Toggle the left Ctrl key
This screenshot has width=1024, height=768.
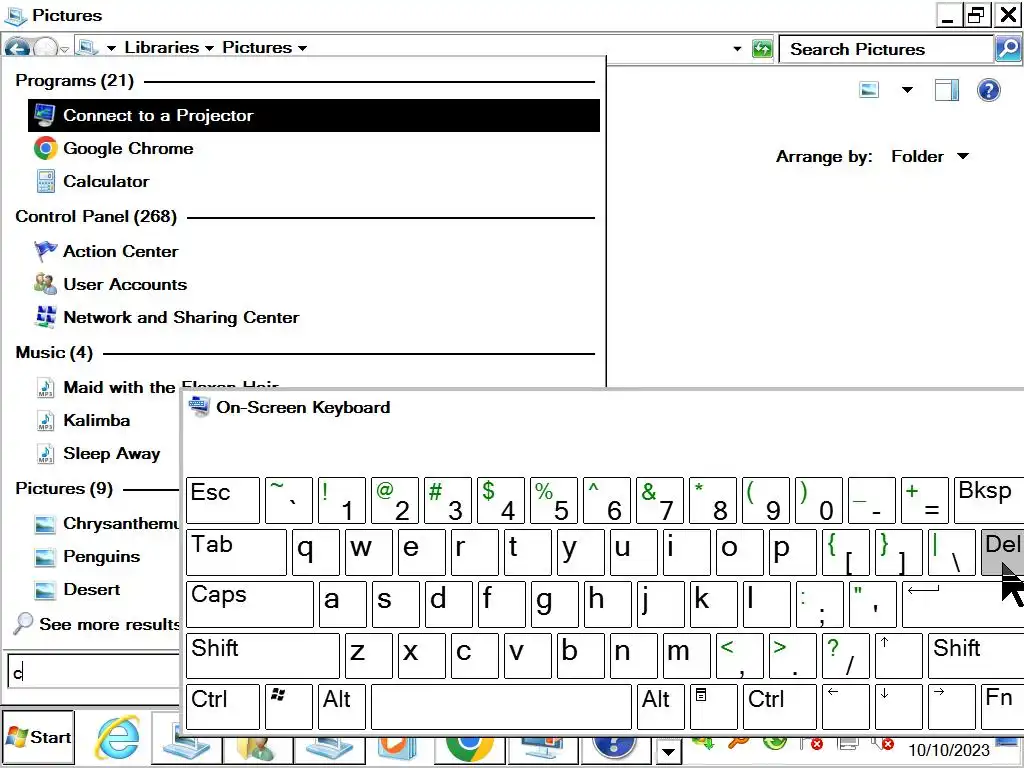(223, 707)
